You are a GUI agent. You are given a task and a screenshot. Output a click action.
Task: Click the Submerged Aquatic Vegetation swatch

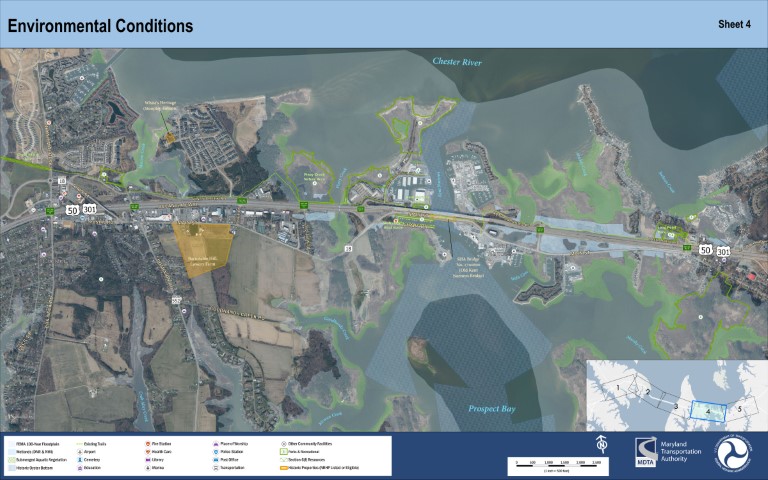point(11,460)
